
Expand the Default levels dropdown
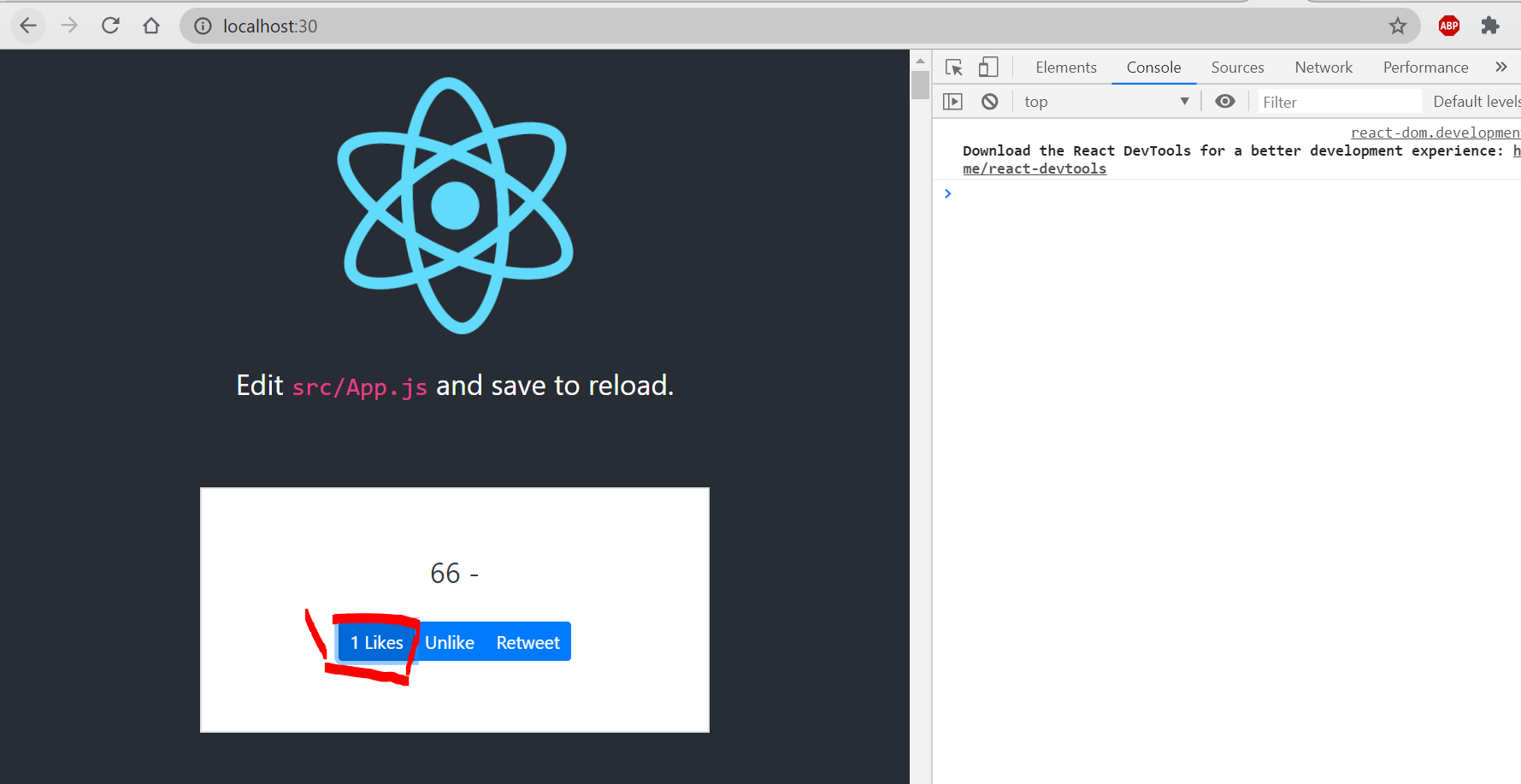tap(1477, 102)
